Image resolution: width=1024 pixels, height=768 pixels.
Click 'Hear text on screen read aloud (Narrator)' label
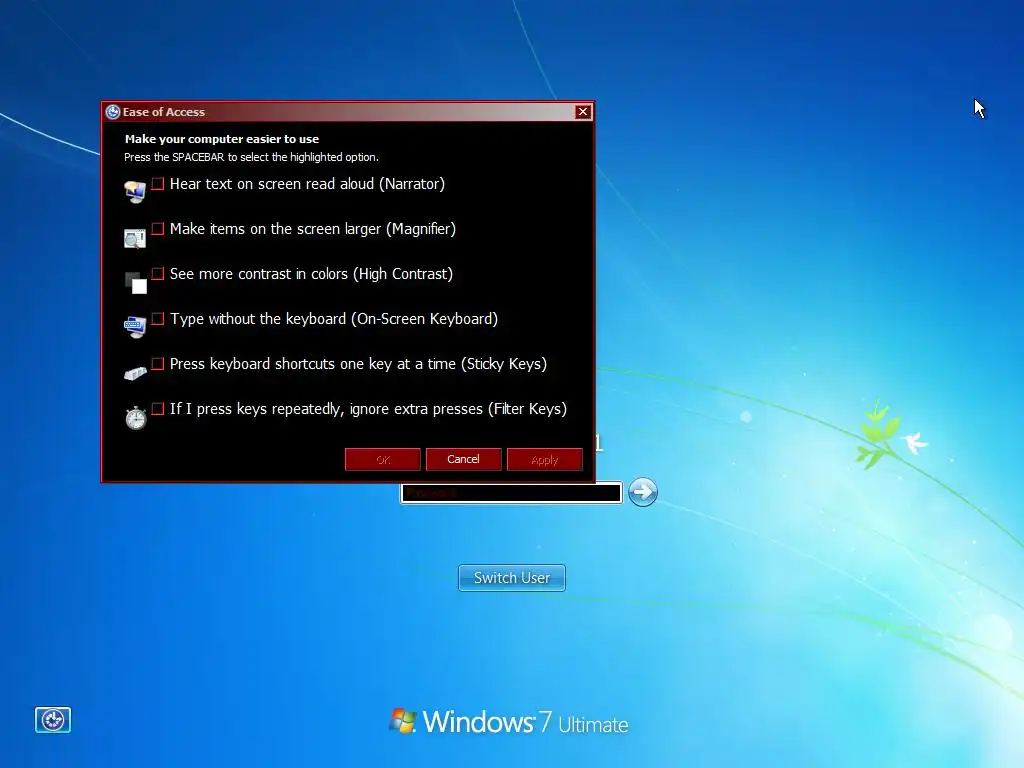pyautogui.click(x=307, y=184)
